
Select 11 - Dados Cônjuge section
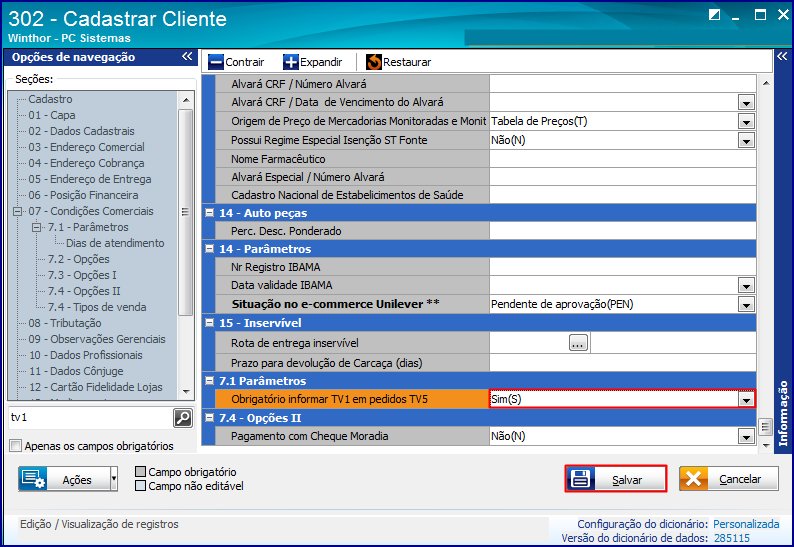pyautogui.click(x=76, y=371)
